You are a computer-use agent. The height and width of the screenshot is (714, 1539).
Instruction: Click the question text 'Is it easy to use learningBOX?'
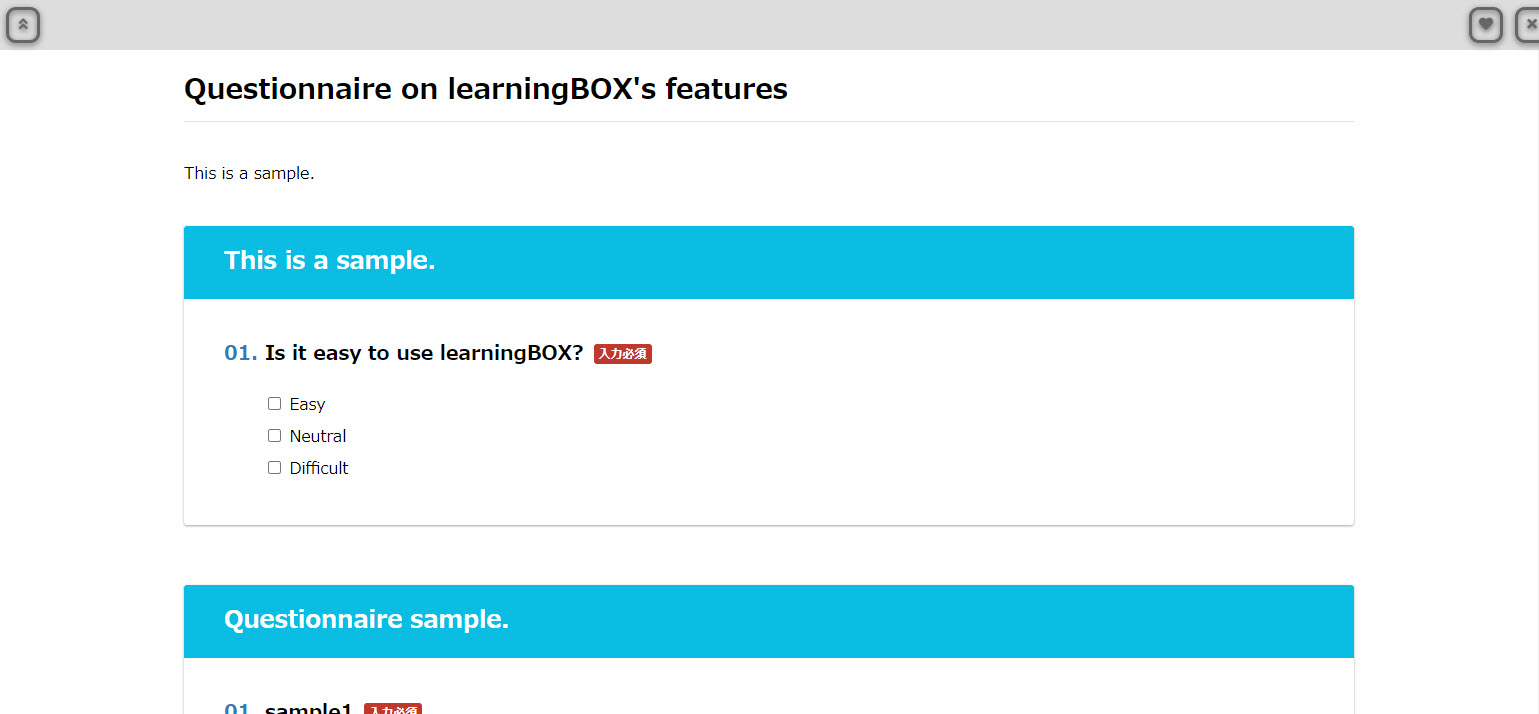click(x=424, y=353)
